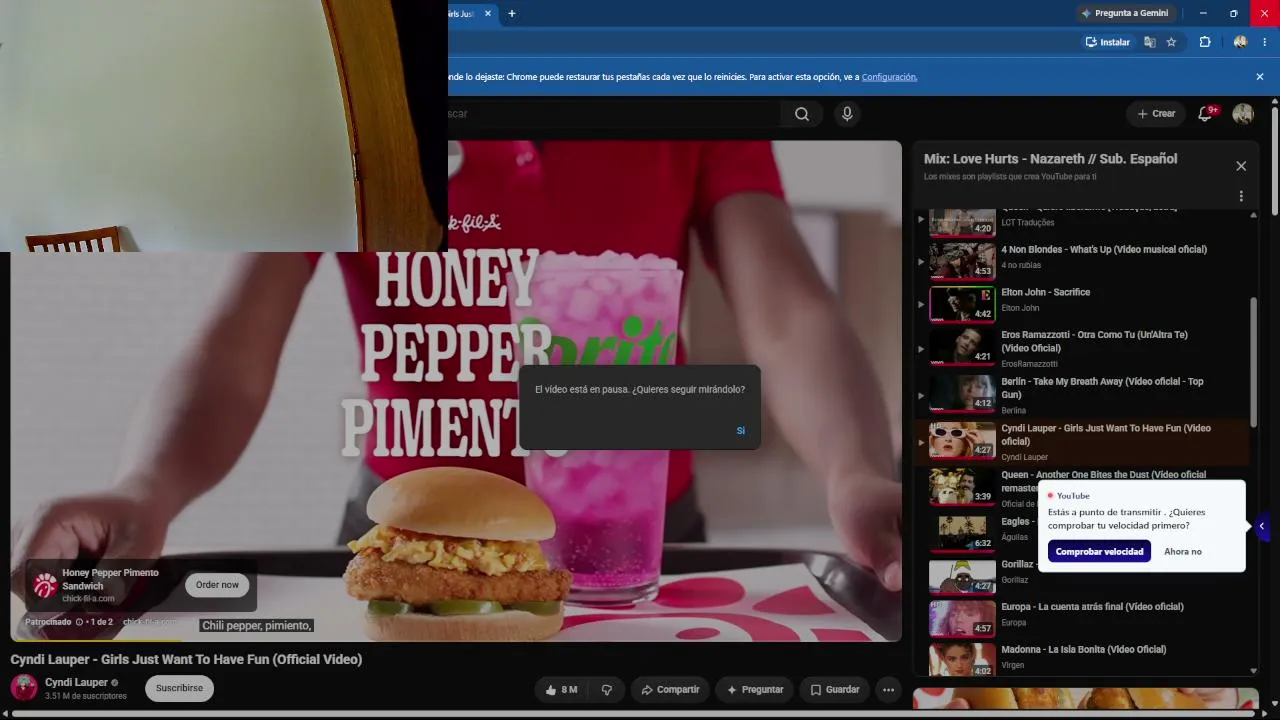The height and width of the screenshot is (720, 1280).
Task: Click Sí in the paused video dialog
Action: pos(741,431)
